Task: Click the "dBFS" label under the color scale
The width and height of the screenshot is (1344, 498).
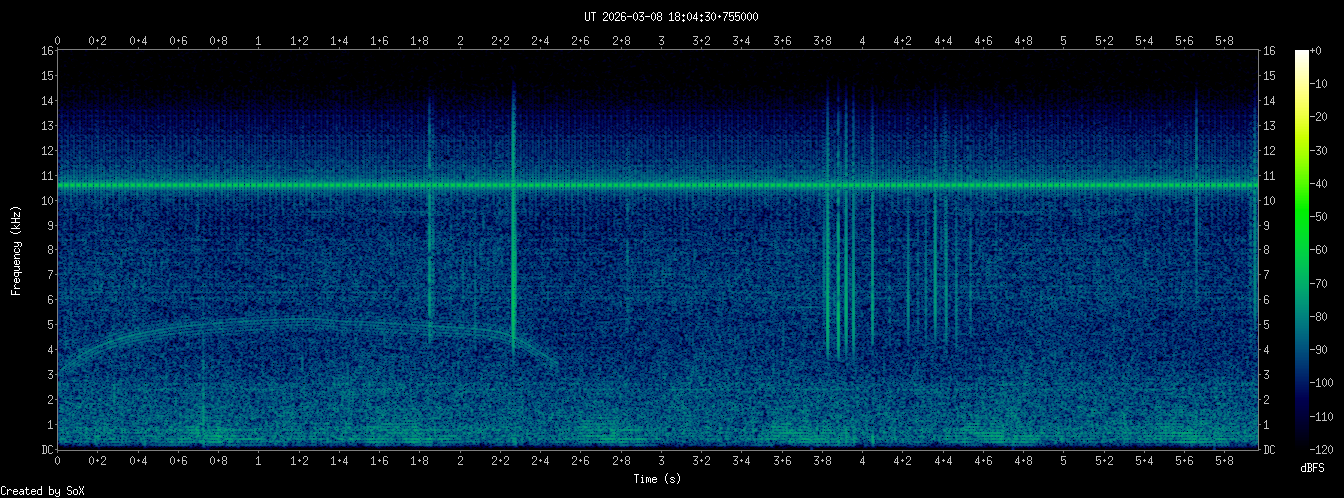Action: pyautogui.click(x=1312, y=468)
